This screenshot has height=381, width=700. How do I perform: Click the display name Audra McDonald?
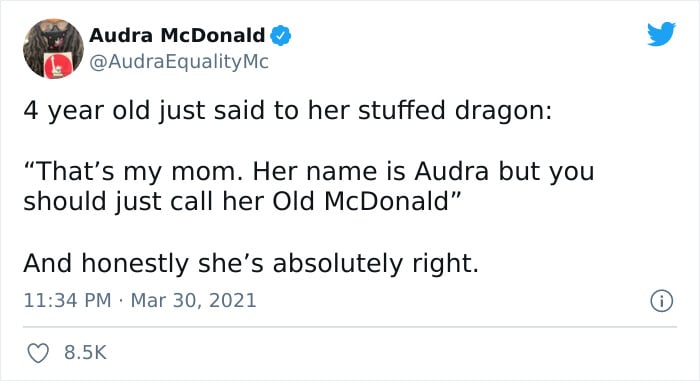click(177, 35)
